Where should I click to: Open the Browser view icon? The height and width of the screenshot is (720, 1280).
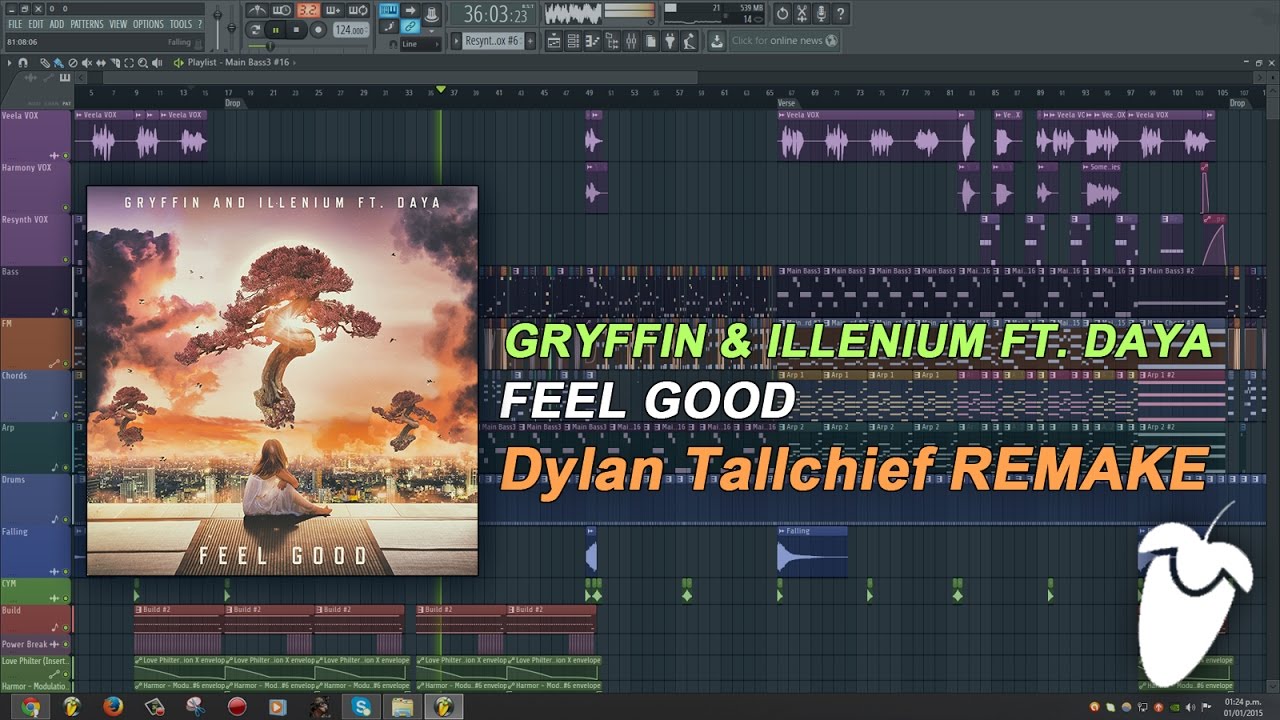click(610, 41)
